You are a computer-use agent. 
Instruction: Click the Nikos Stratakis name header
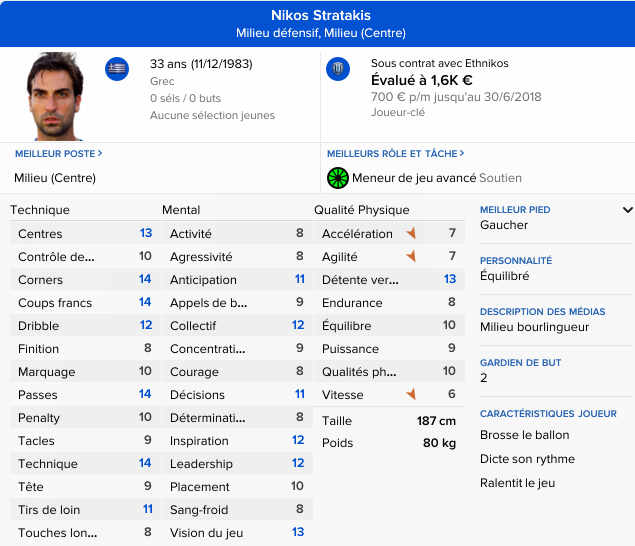click(x=321, y=15)
